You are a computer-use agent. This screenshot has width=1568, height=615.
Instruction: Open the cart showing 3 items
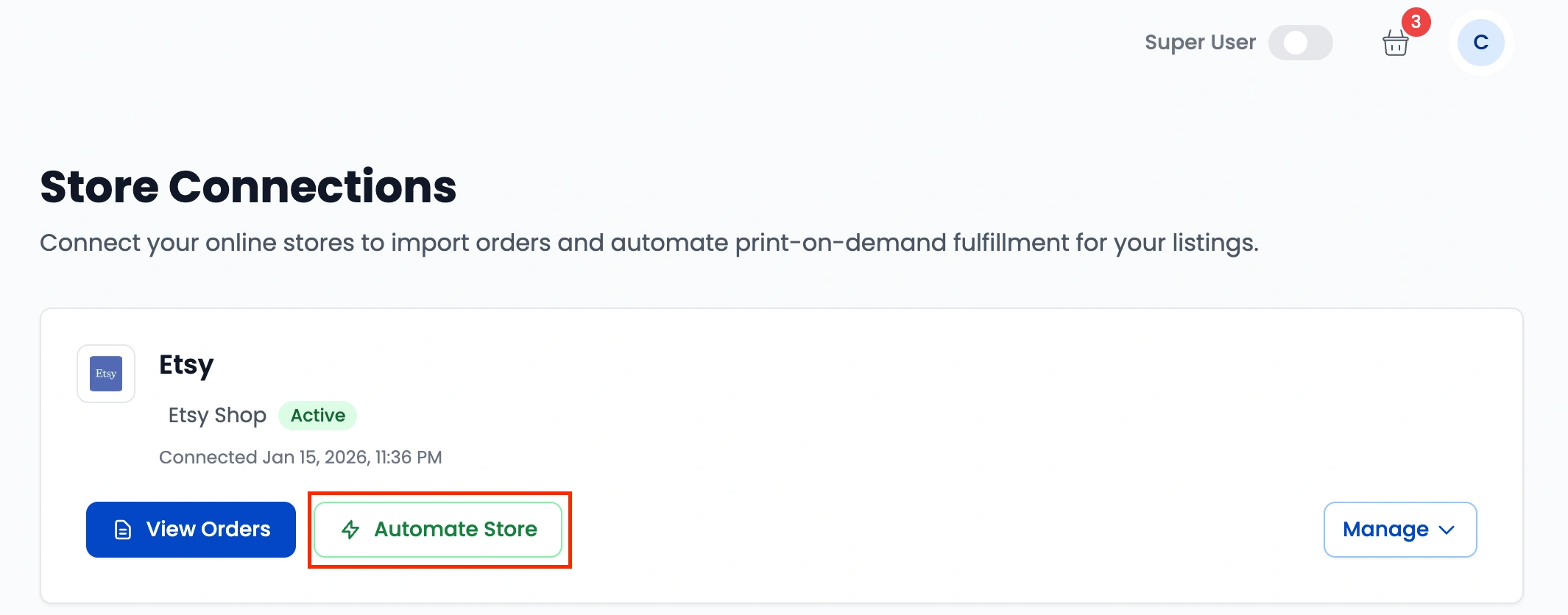click(x=1395, y=44)
